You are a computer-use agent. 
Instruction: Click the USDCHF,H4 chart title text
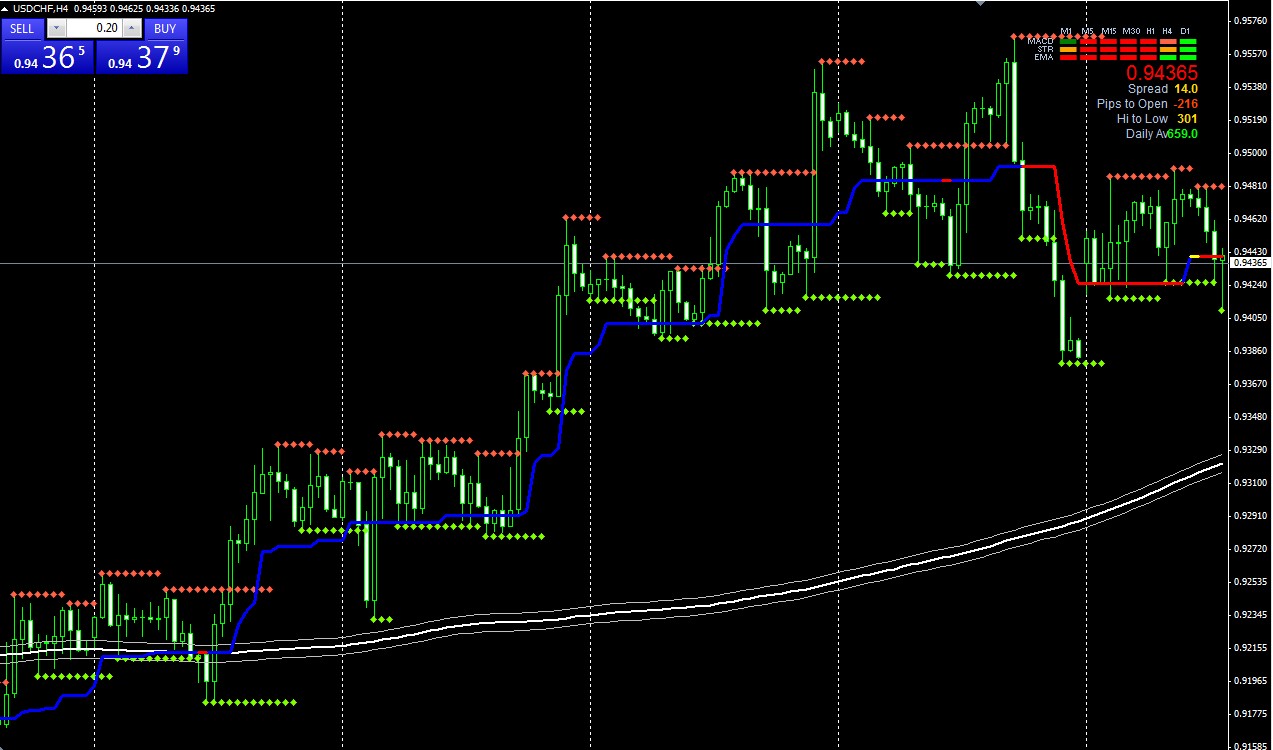[x=41, y=9]
